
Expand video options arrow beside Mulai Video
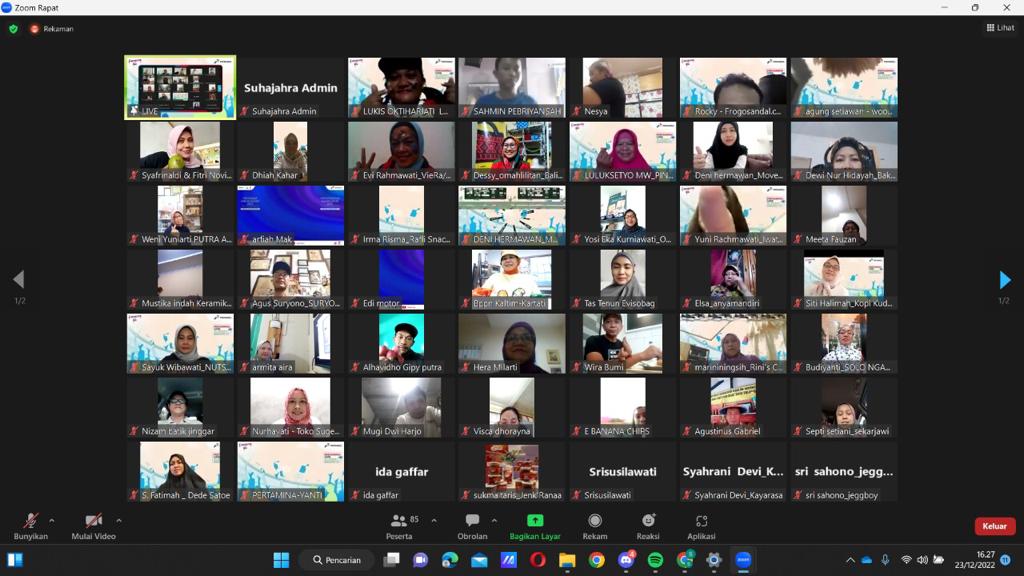tap(119, 520)
